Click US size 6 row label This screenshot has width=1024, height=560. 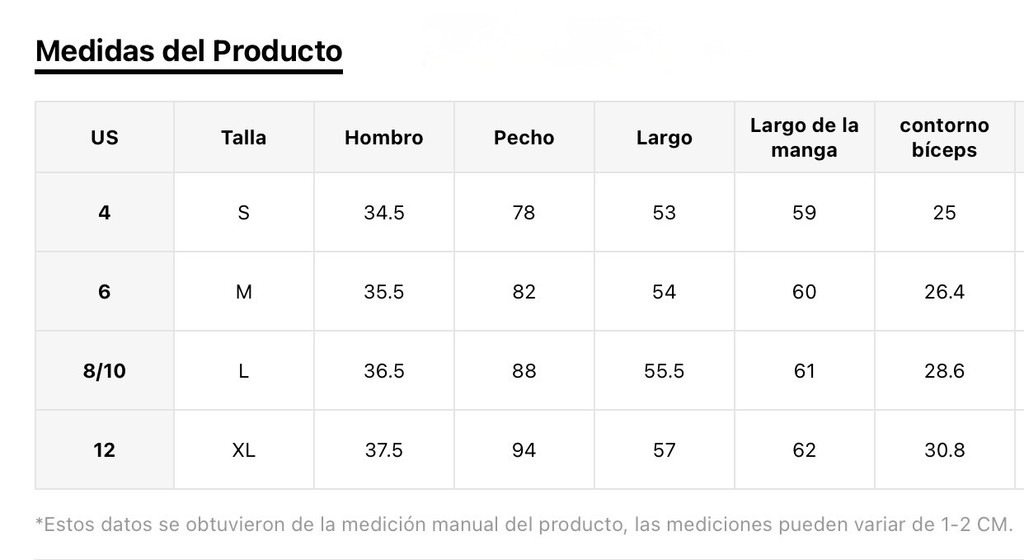[104, 291]
